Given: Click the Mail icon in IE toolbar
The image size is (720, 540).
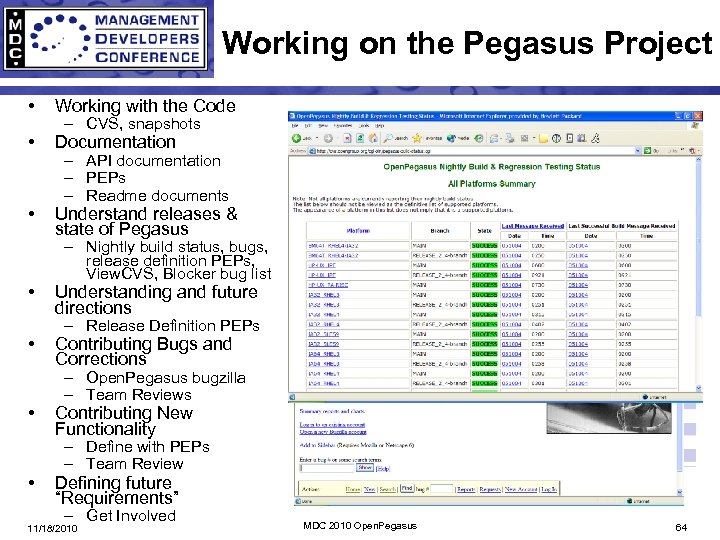Looking at the screenshot, I should coord(494,138).
